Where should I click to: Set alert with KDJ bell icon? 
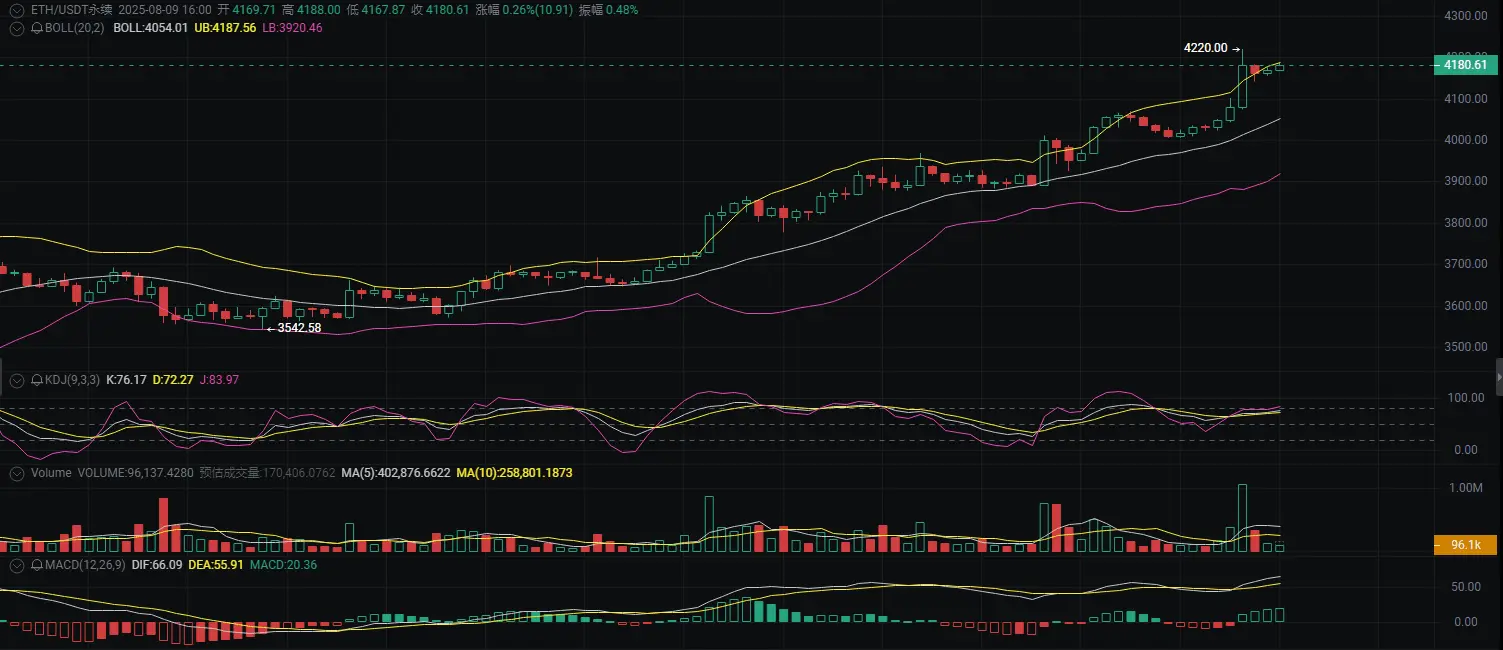click(x=37, y=380)
